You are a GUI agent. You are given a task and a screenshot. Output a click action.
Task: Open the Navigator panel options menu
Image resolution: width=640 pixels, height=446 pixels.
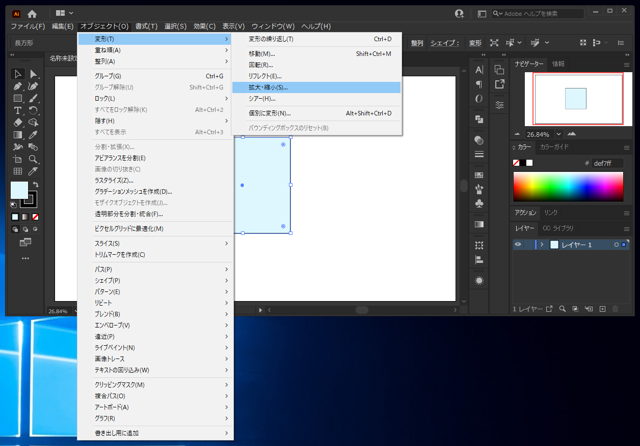click(627, 64)
